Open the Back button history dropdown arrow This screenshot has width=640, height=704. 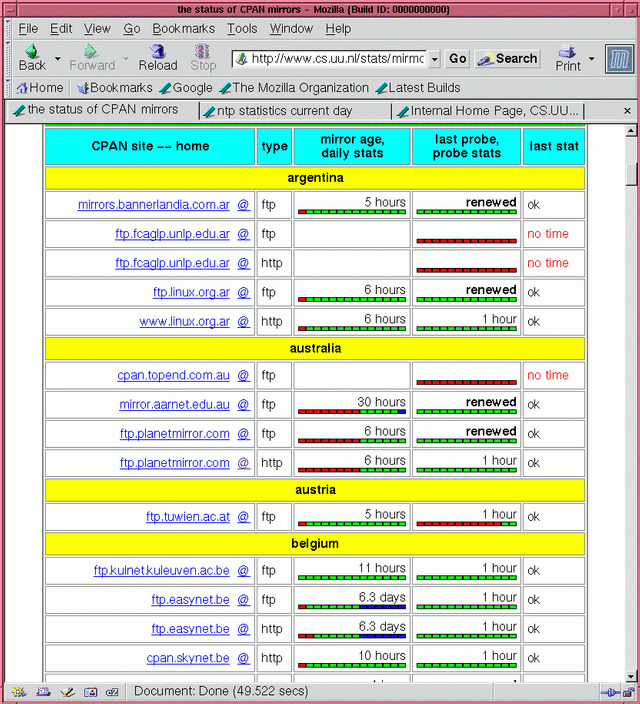pos(57,59)
